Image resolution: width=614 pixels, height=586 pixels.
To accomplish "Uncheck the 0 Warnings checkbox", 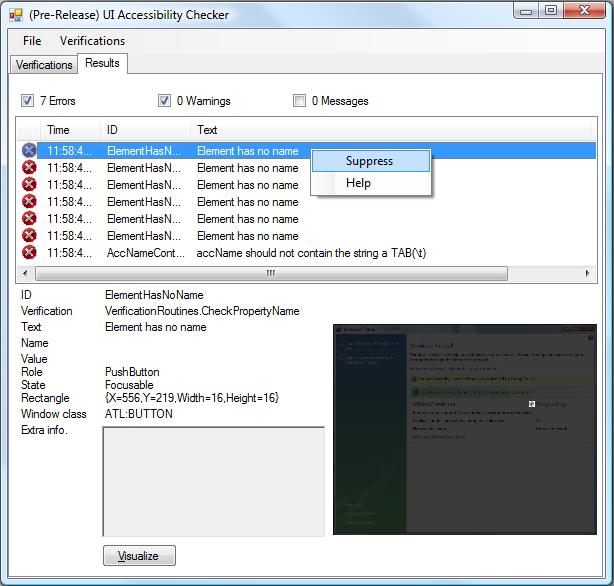I will (x=164, y=101).
